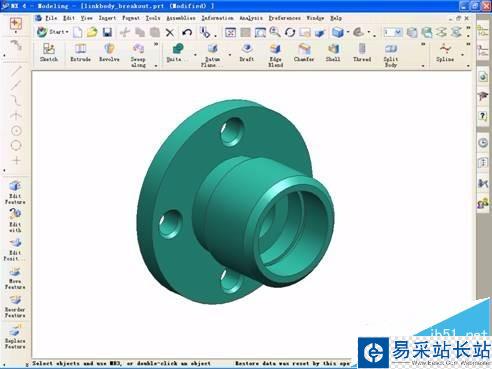Viewport: 492px width, 369px height.
Task: Expand the shaded rendering style dropdown arrow
Action: pos(348,32)
